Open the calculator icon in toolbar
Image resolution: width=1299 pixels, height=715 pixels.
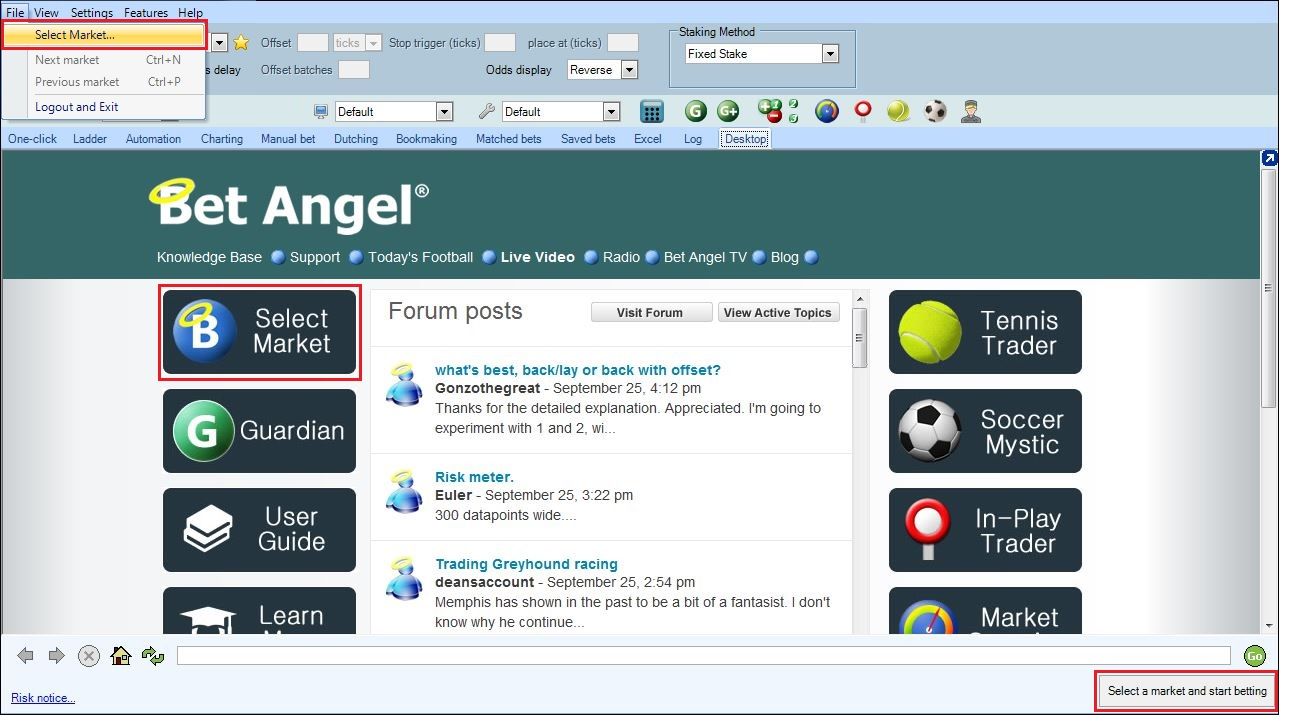coord(652,112)
